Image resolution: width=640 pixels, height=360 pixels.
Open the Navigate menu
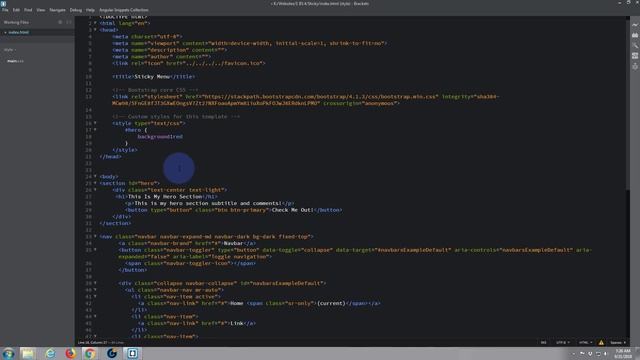click(x=58, y=10)
